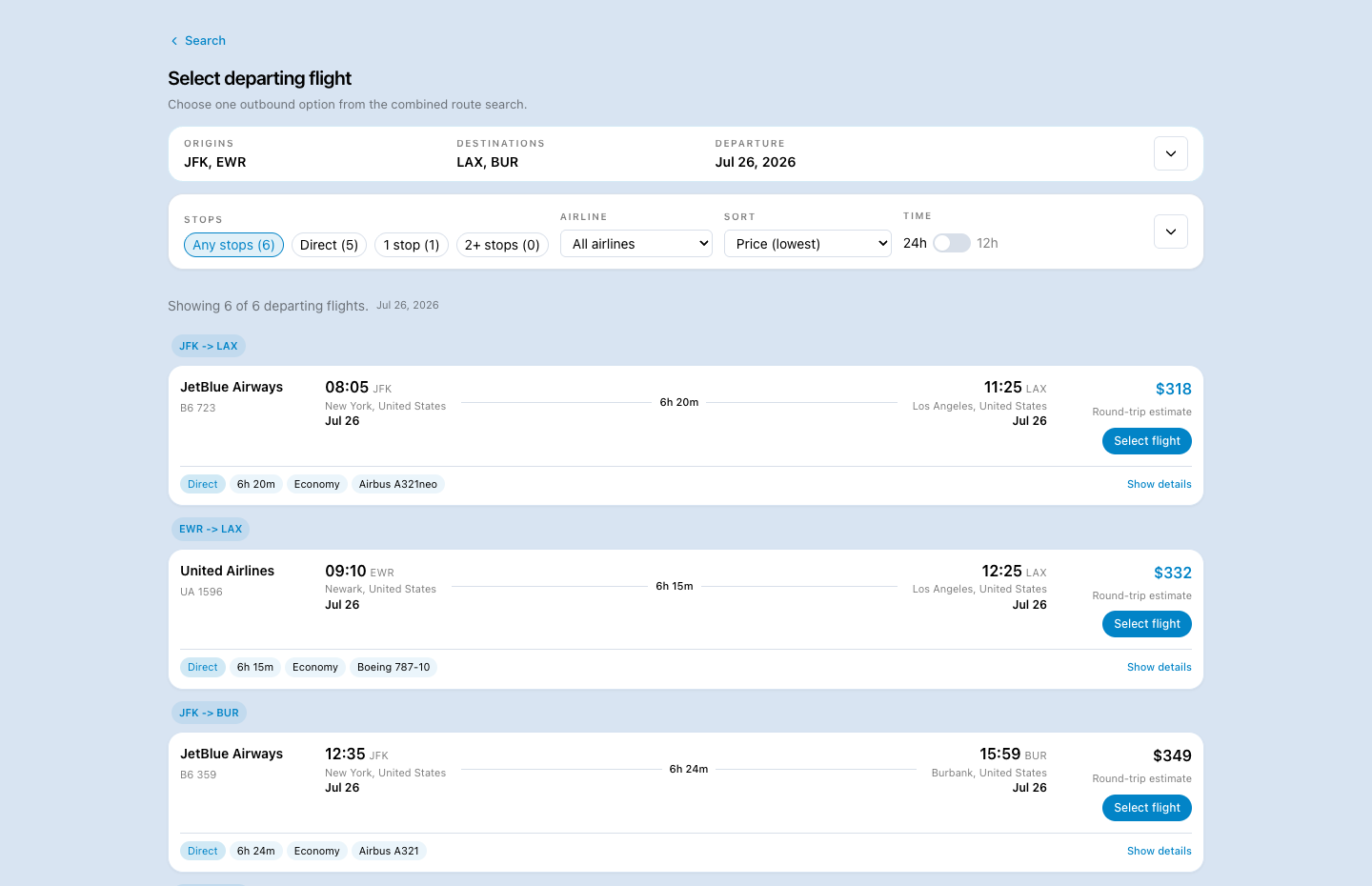Viewport: 1372px width, 886px height.
Task: Click the Direct tag on the B6 723 card
Action: [x=203, y=484]
